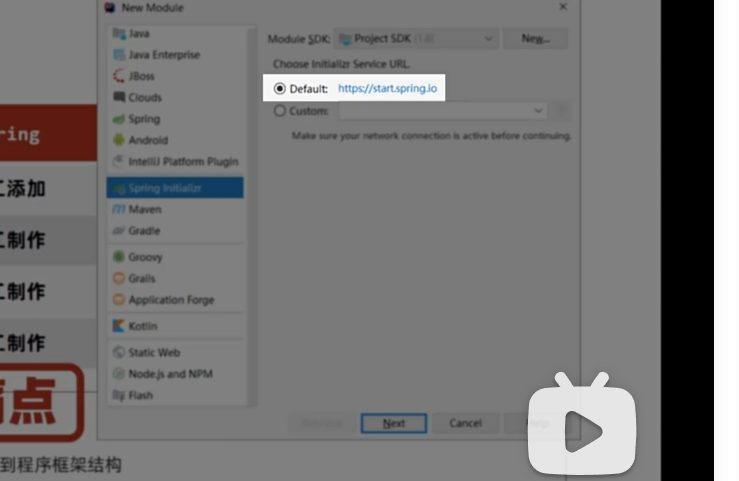Click the JBoss icon
The height and width of the screenshot is (481, 739).
click(119, 76)
